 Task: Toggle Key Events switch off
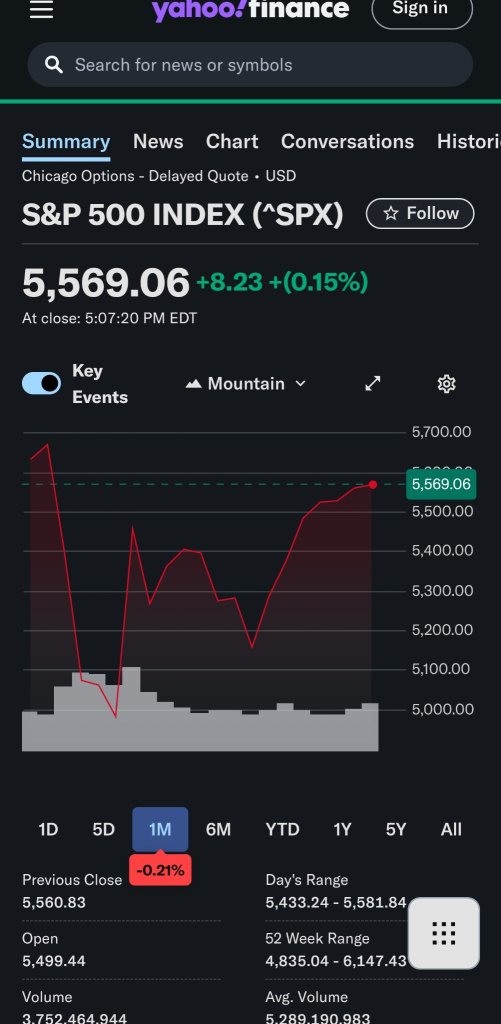tap(41, 383)
